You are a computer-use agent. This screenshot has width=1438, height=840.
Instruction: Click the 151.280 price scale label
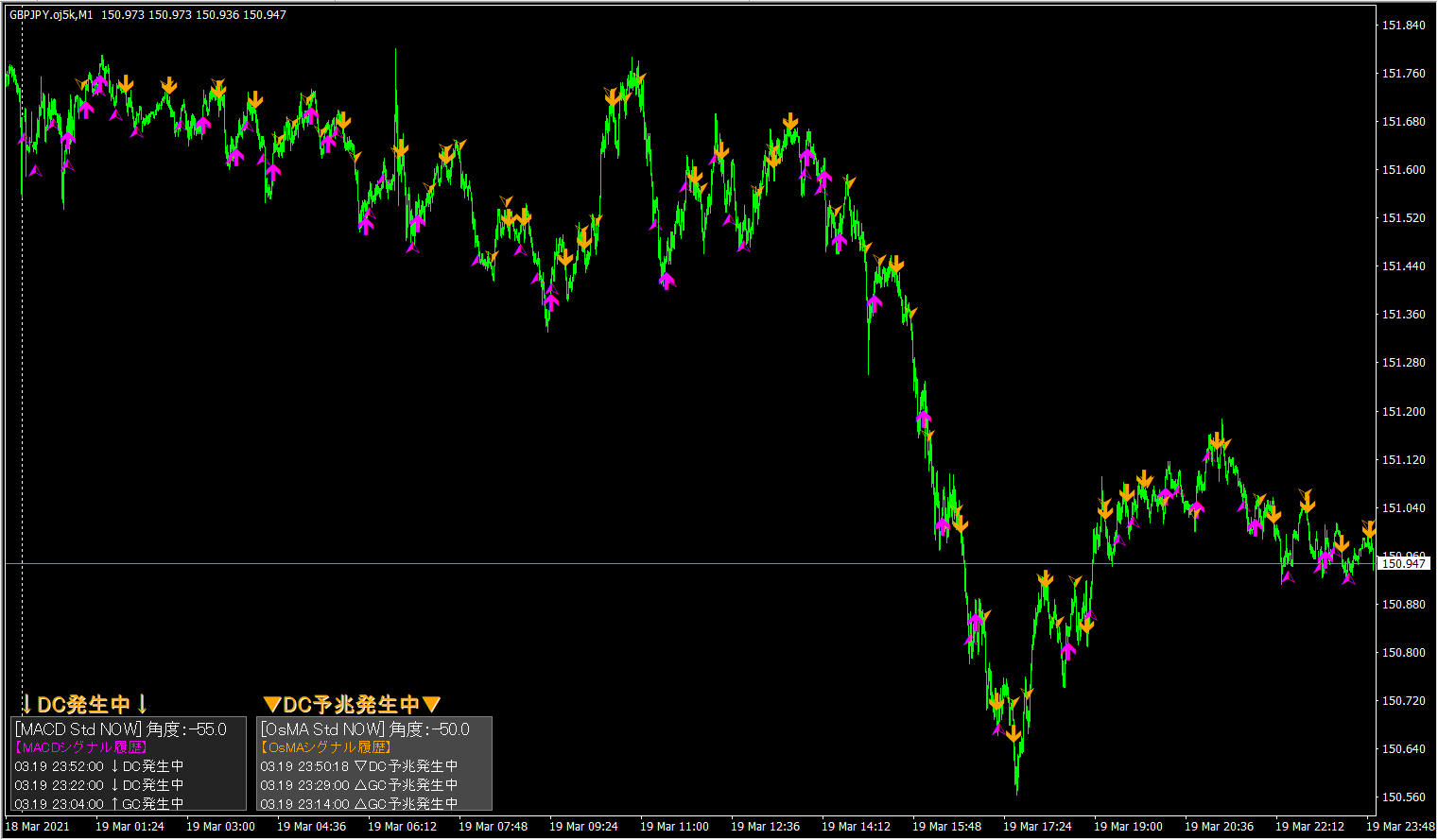click(x=1404, y=363)
